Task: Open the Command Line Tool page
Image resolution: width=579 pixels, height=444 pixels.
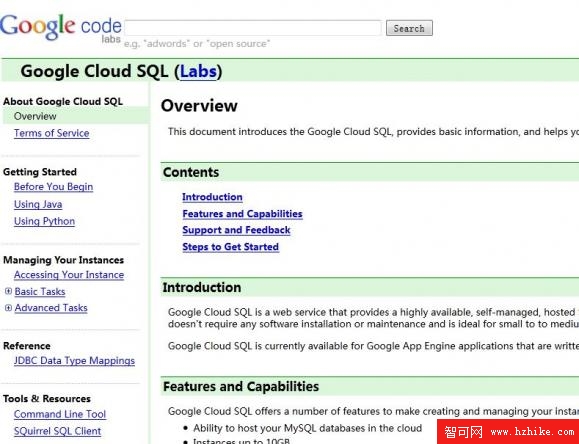Action: (x=60, y=414)
